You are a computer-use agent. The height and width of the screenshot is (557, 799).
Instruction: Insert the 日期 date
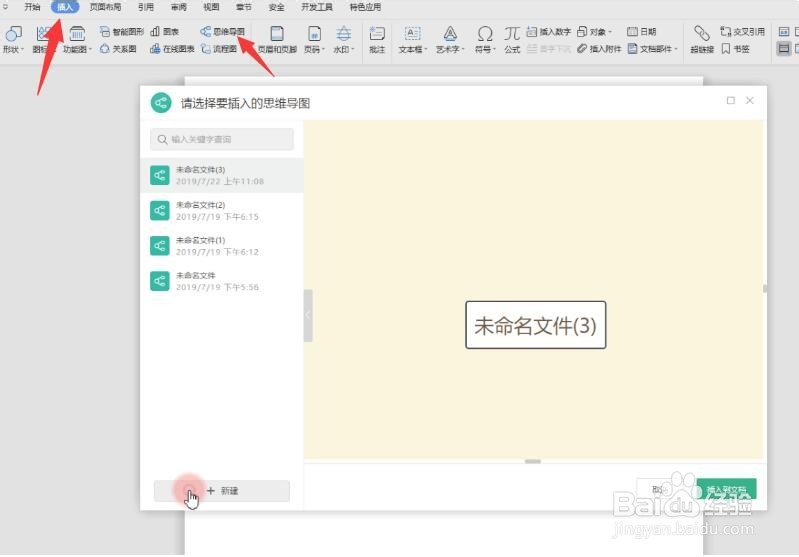(x=642, y=32)
